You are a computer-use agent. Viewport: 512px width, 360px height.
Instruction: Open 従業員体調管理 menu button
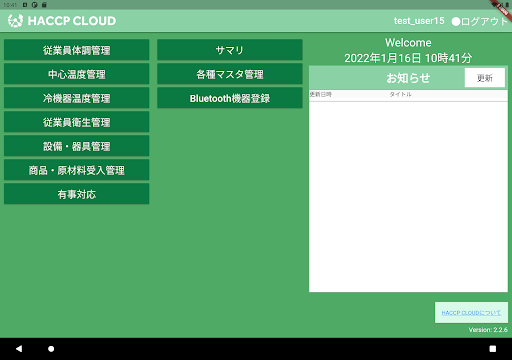click(76, 50)
